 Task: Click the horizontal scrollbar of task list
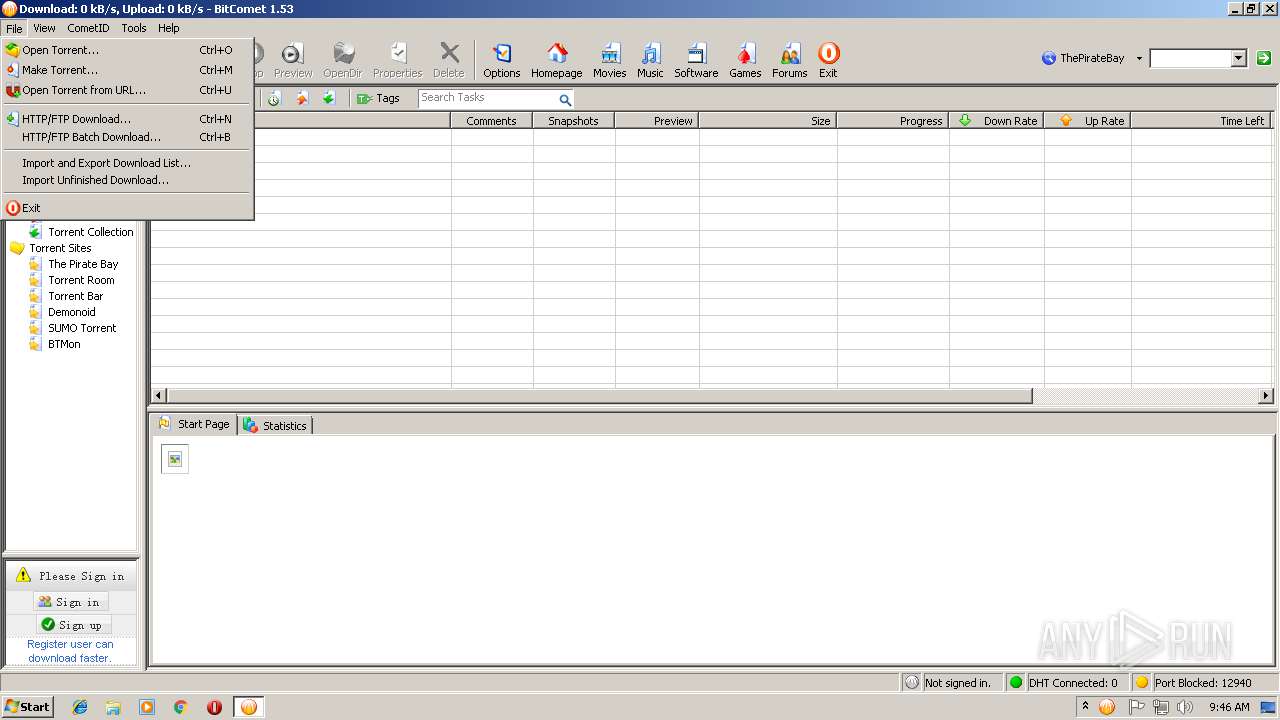point(599,396)
